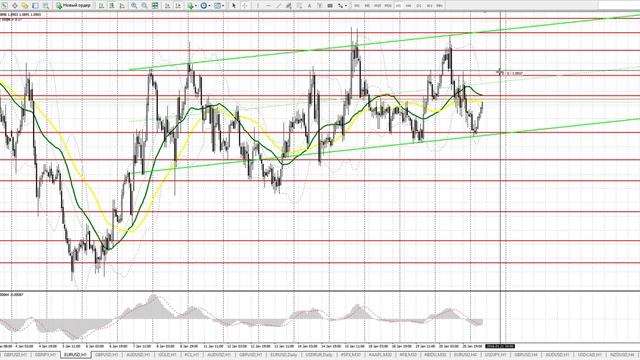Switch chart to bar chart view
This screenshot has width=640, height=360.
pyautogui.click(x=101, y=5)
